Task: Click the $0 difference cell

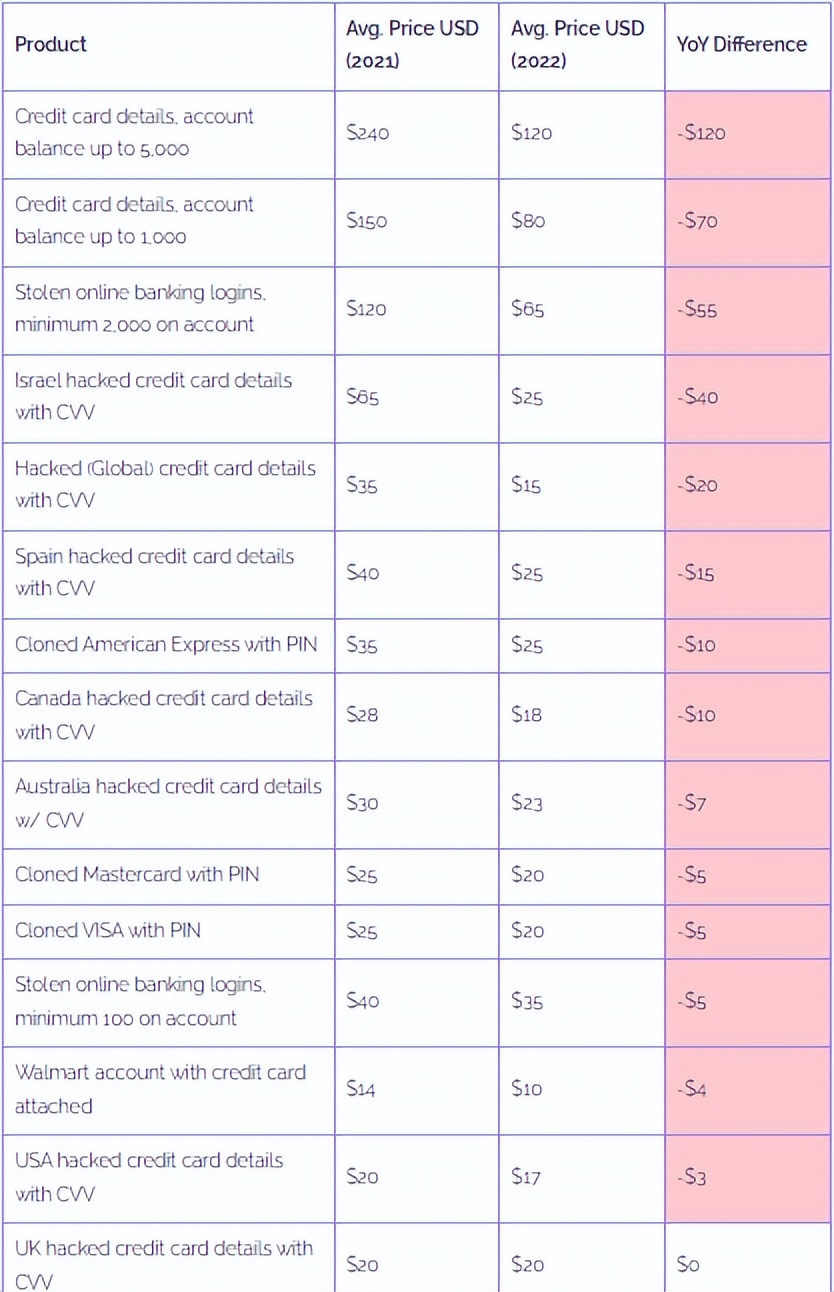Action: (688, 1265)
